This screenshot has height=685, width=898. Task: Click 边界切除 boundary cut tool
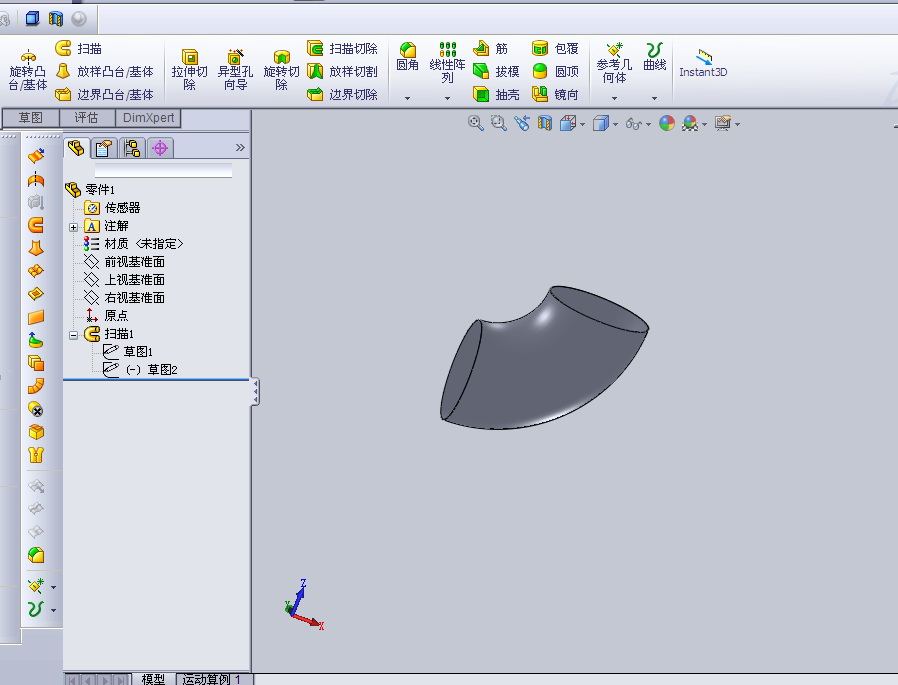click(x=342, y=95)
